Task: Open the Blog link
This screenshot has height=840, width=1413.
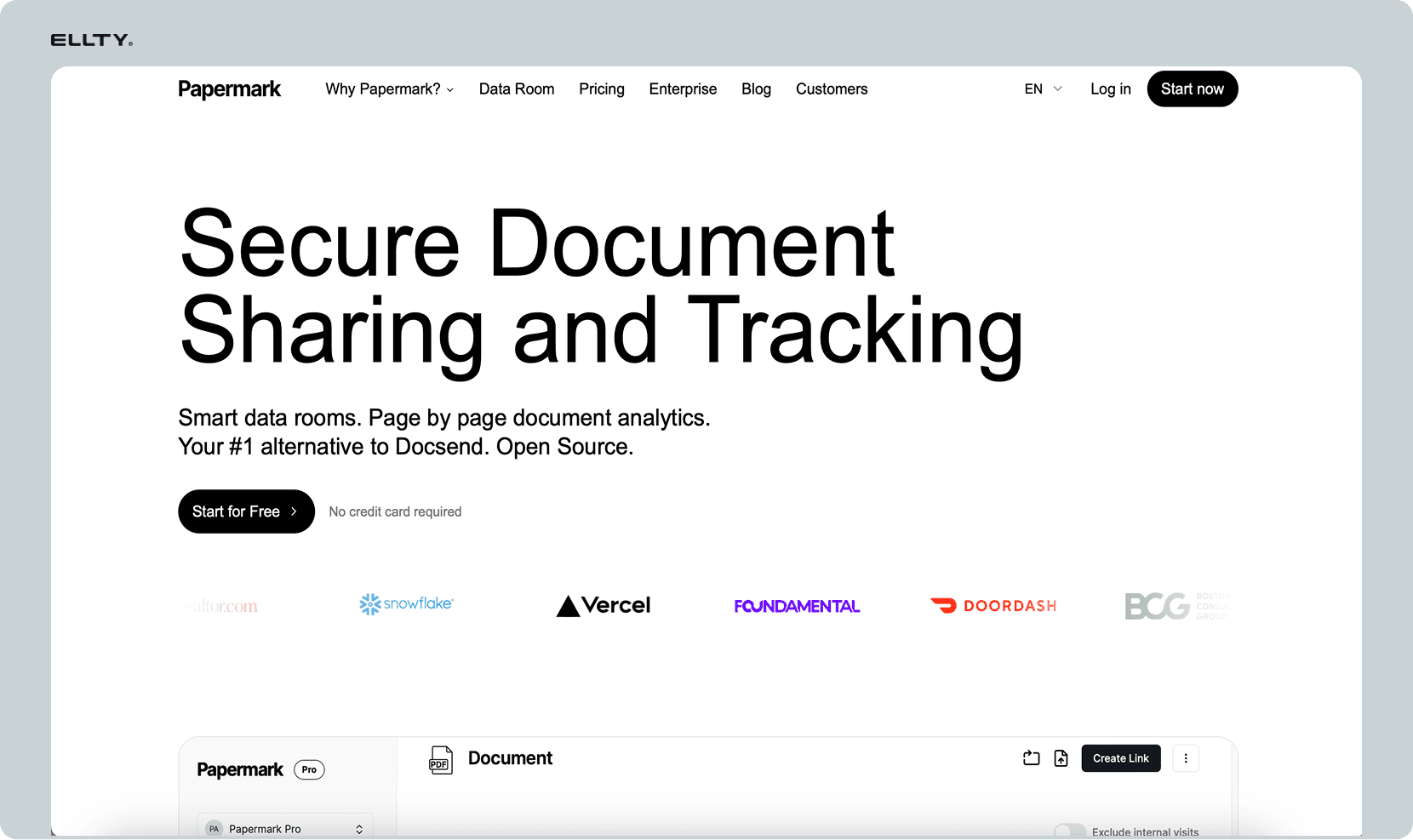Action: click(x=756, y=89)
